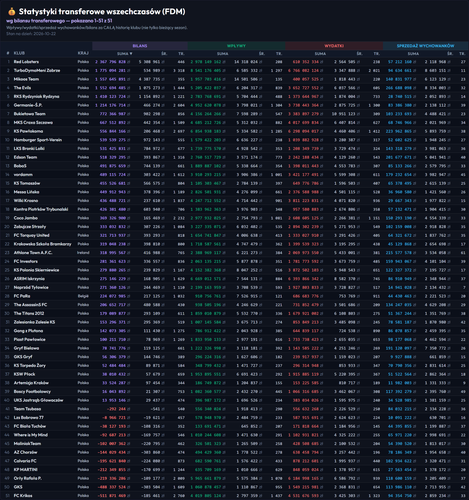The height and width of the screenshot is (500, 469).
Task: Select the Athlone Town A.F.C. club name
Action: [x=33, y=252]
